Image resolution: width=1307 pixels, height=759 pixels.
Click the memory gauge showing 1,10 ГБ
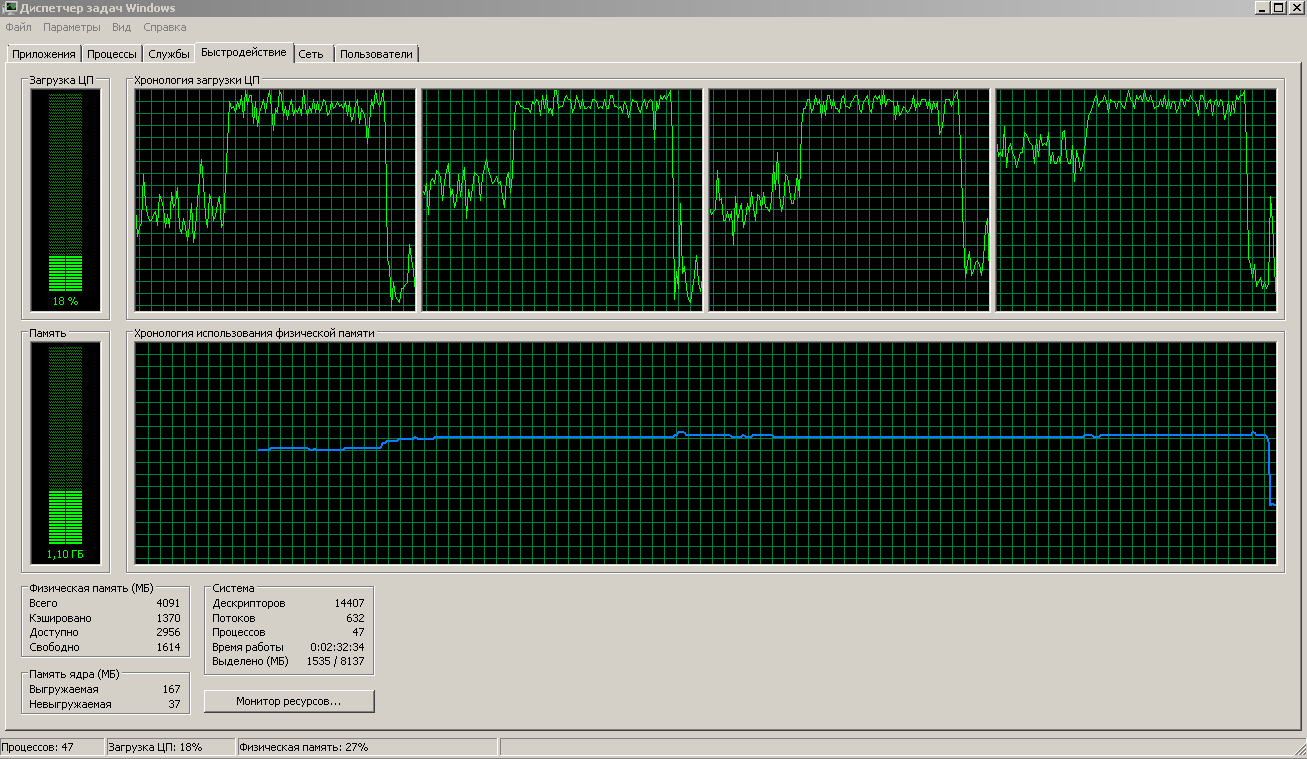click(x=65, y=452)
